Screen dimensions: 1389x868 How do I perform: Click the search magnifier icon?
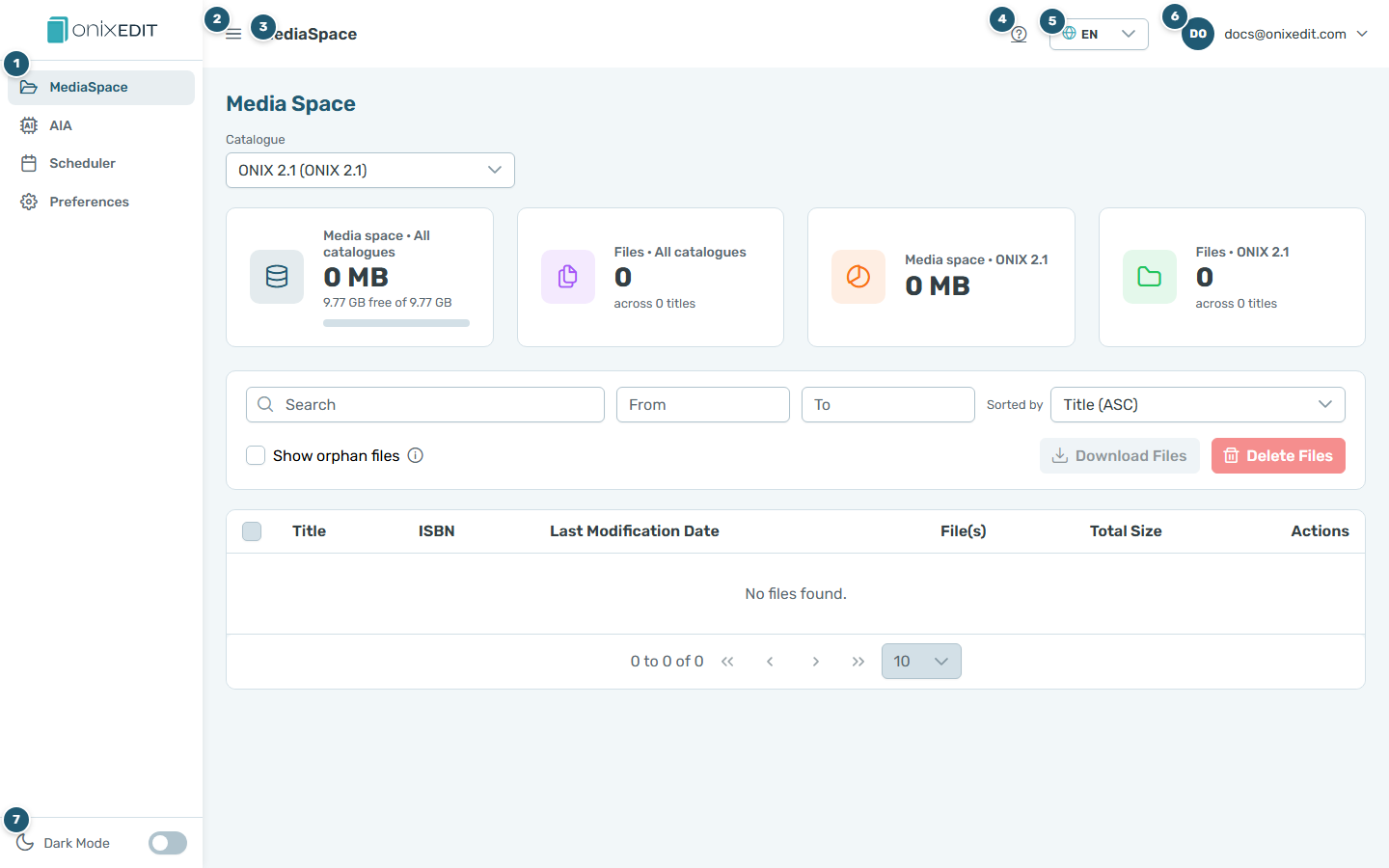tap(265, 404)
